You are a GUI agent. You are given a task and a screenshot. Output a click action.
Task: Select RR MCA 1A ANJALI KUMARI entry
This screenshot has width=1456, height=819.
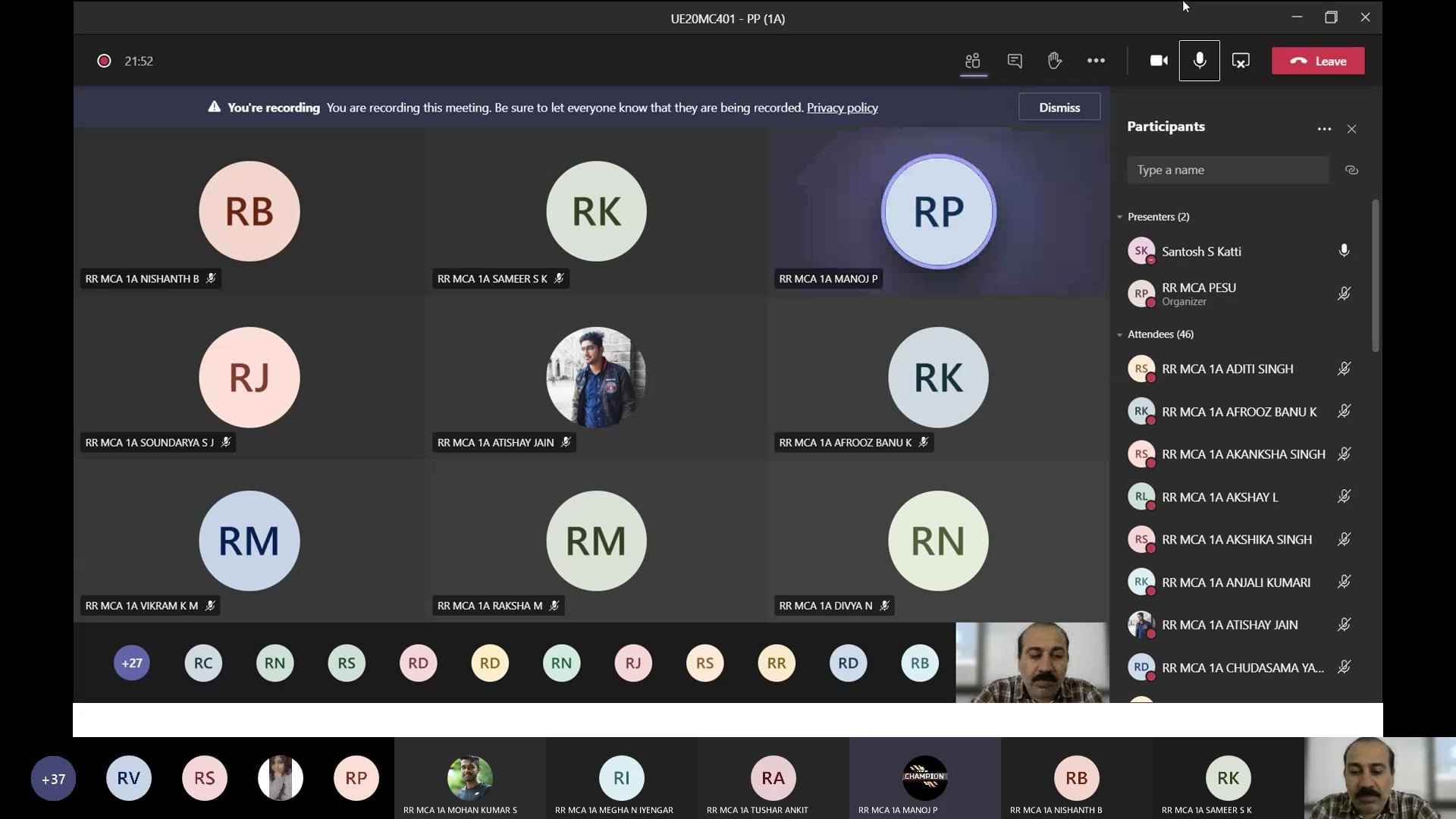(1235, 582)
